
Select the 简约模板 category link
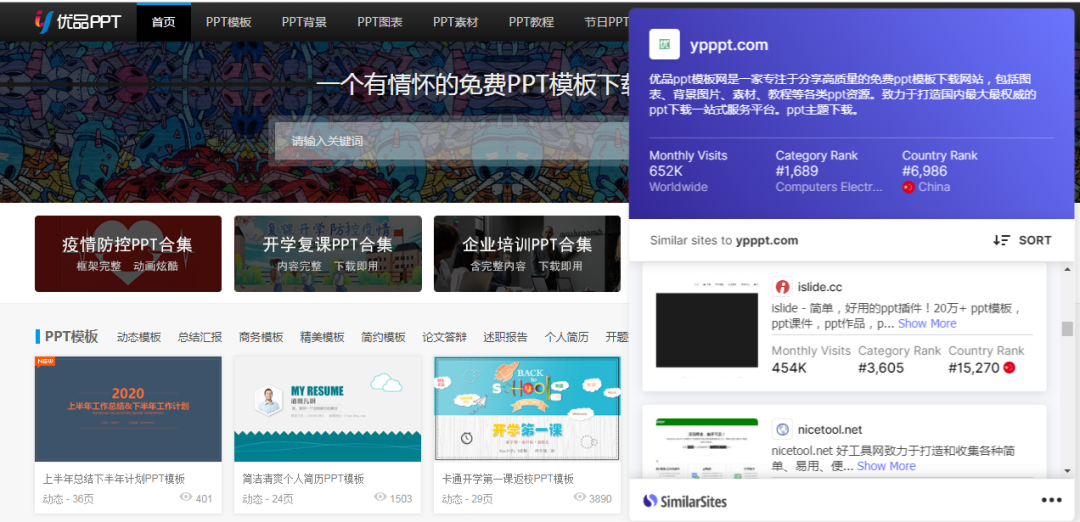tap(383, 337)
